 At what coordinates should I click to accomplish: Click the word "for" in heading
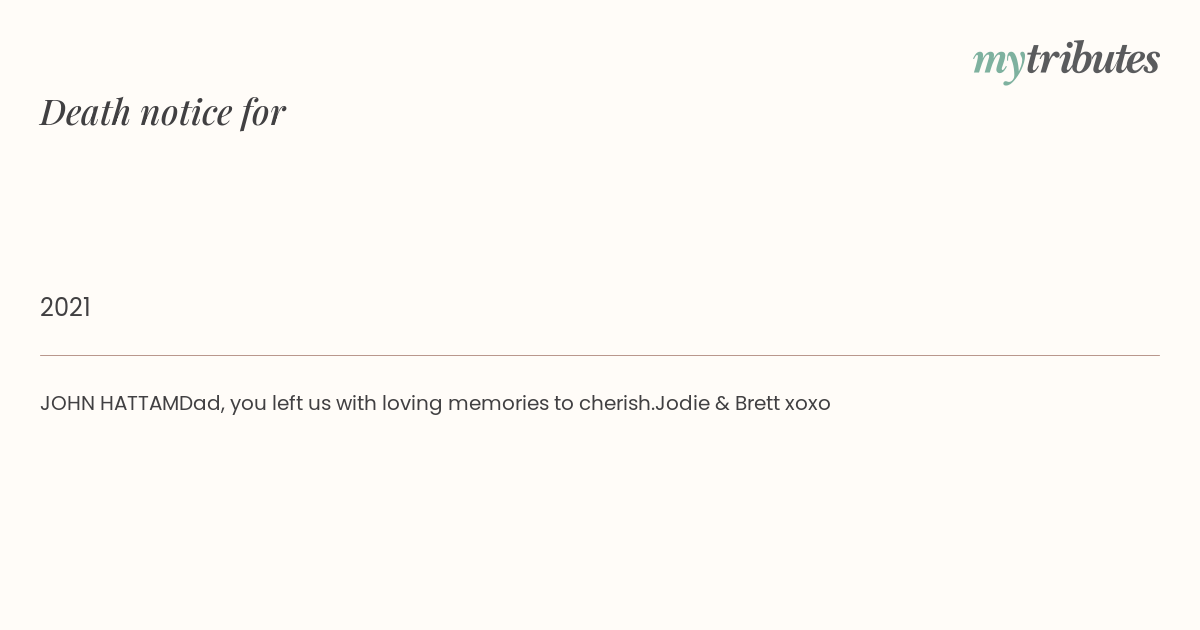(263, 112)
